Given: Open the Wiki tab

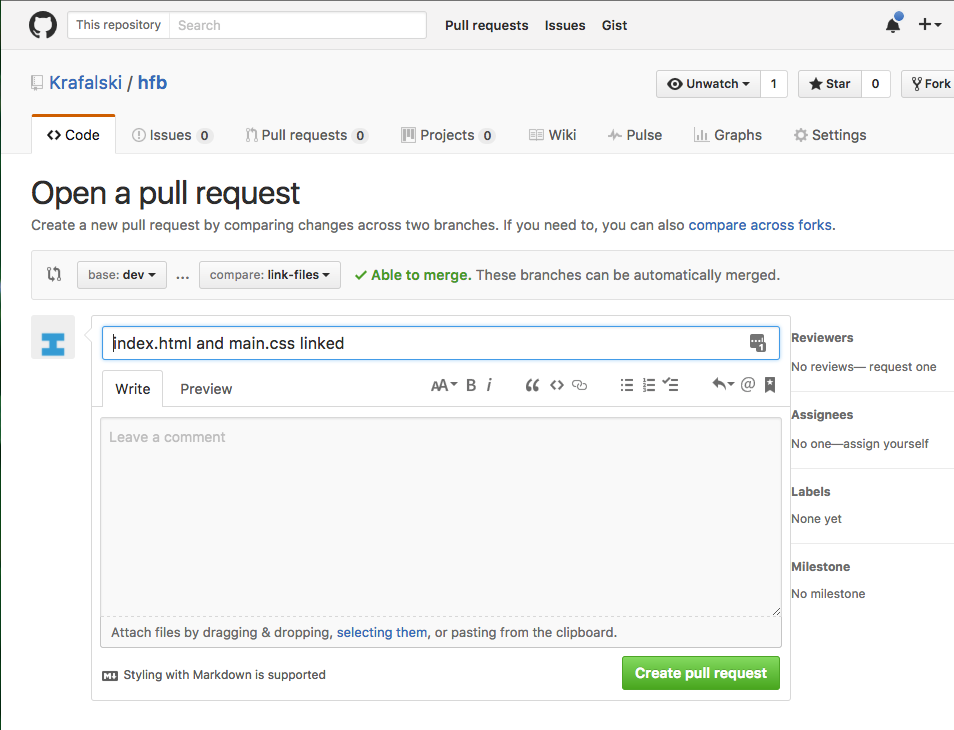Looking at the screenshot, I should click(x=552, y=135).
